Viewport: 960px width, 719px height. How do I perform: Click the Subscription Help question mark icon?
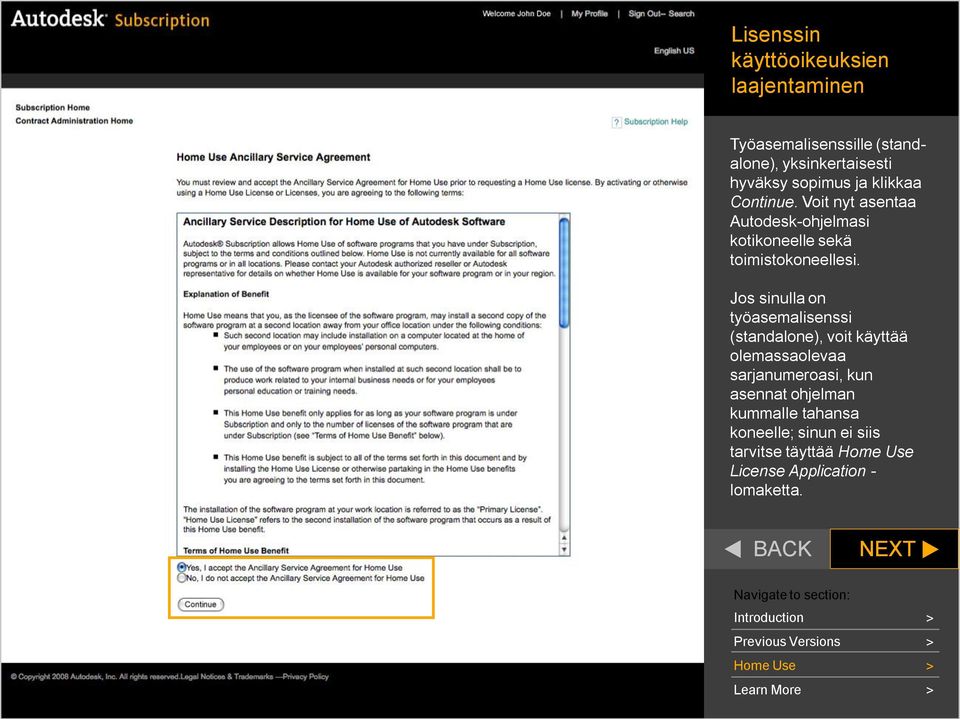(617, 122)
